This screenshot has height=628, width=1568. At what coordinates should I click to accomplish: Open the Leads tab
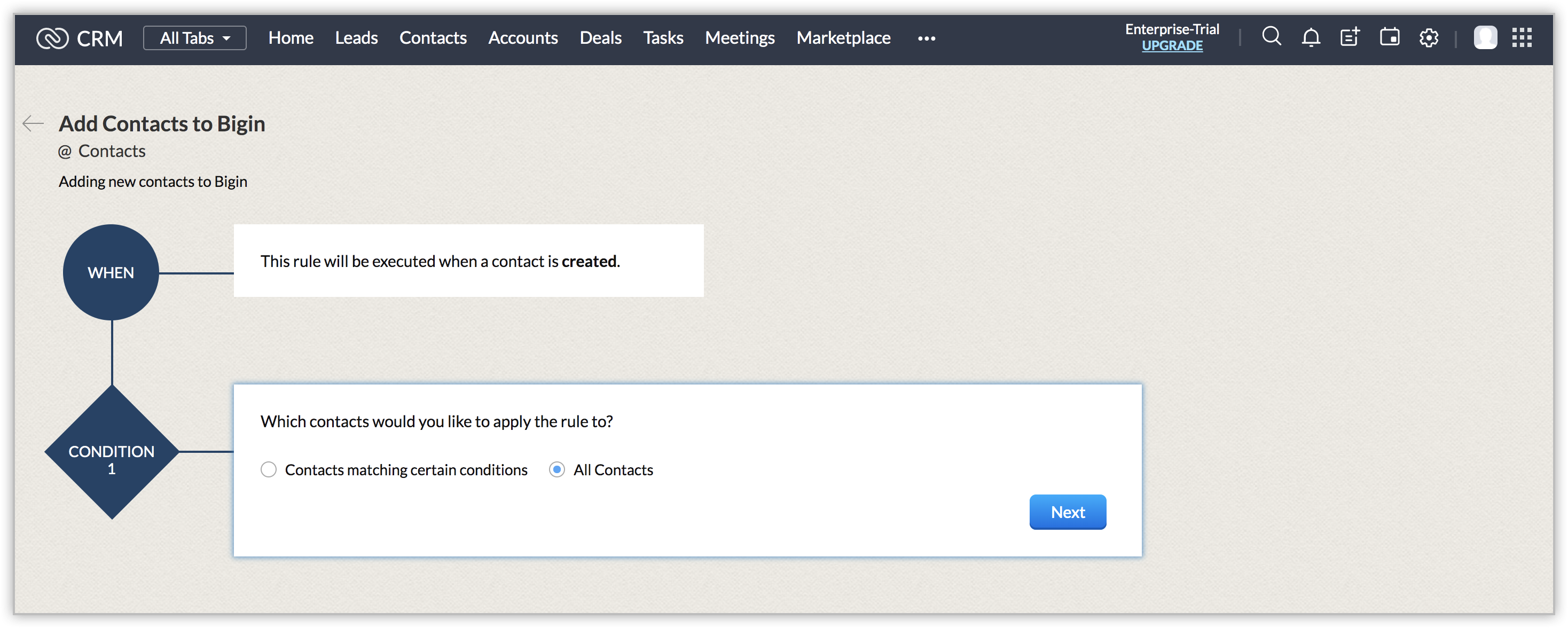(356, 38)
